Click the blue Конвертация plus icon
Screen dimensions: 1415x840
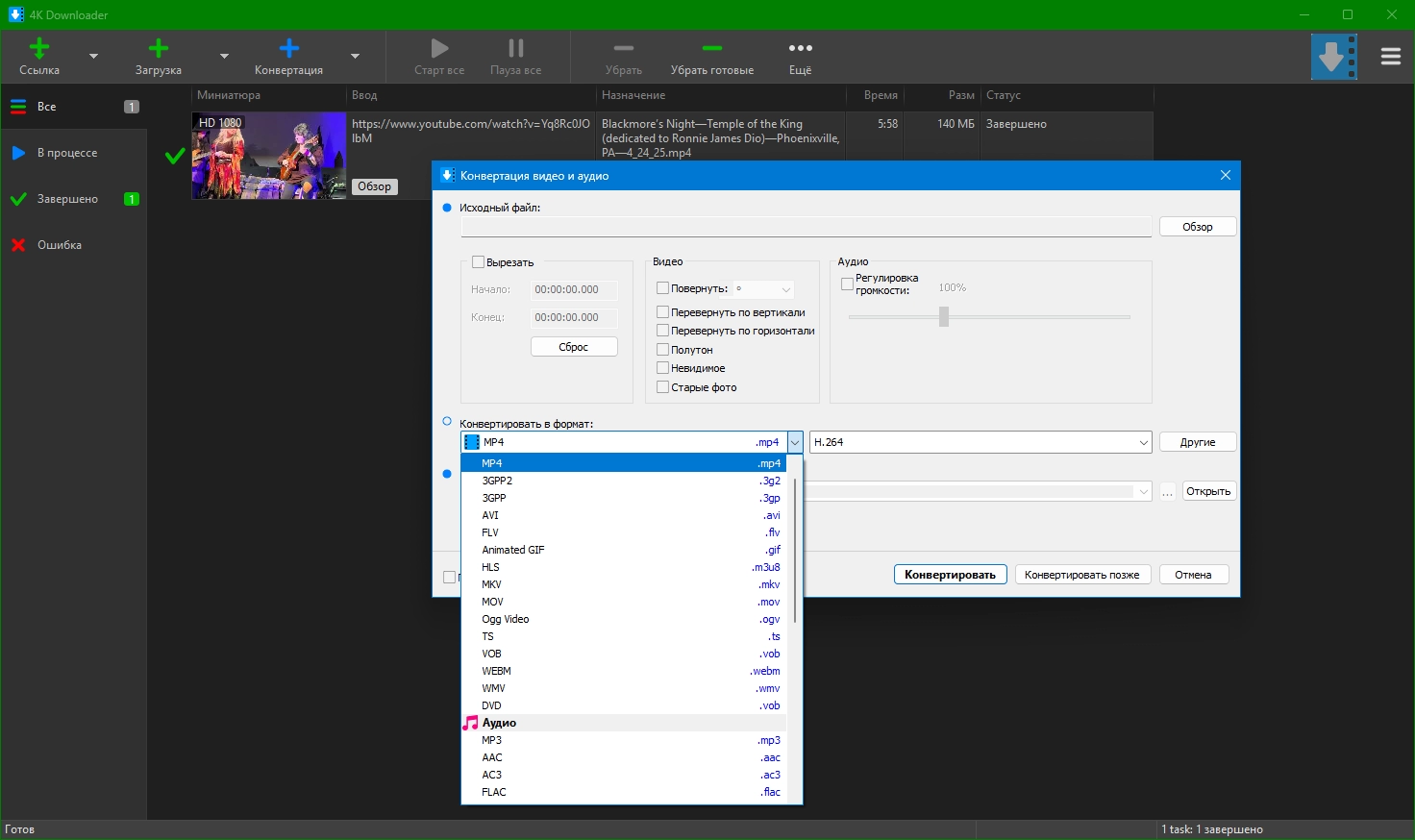coord(288,49)
